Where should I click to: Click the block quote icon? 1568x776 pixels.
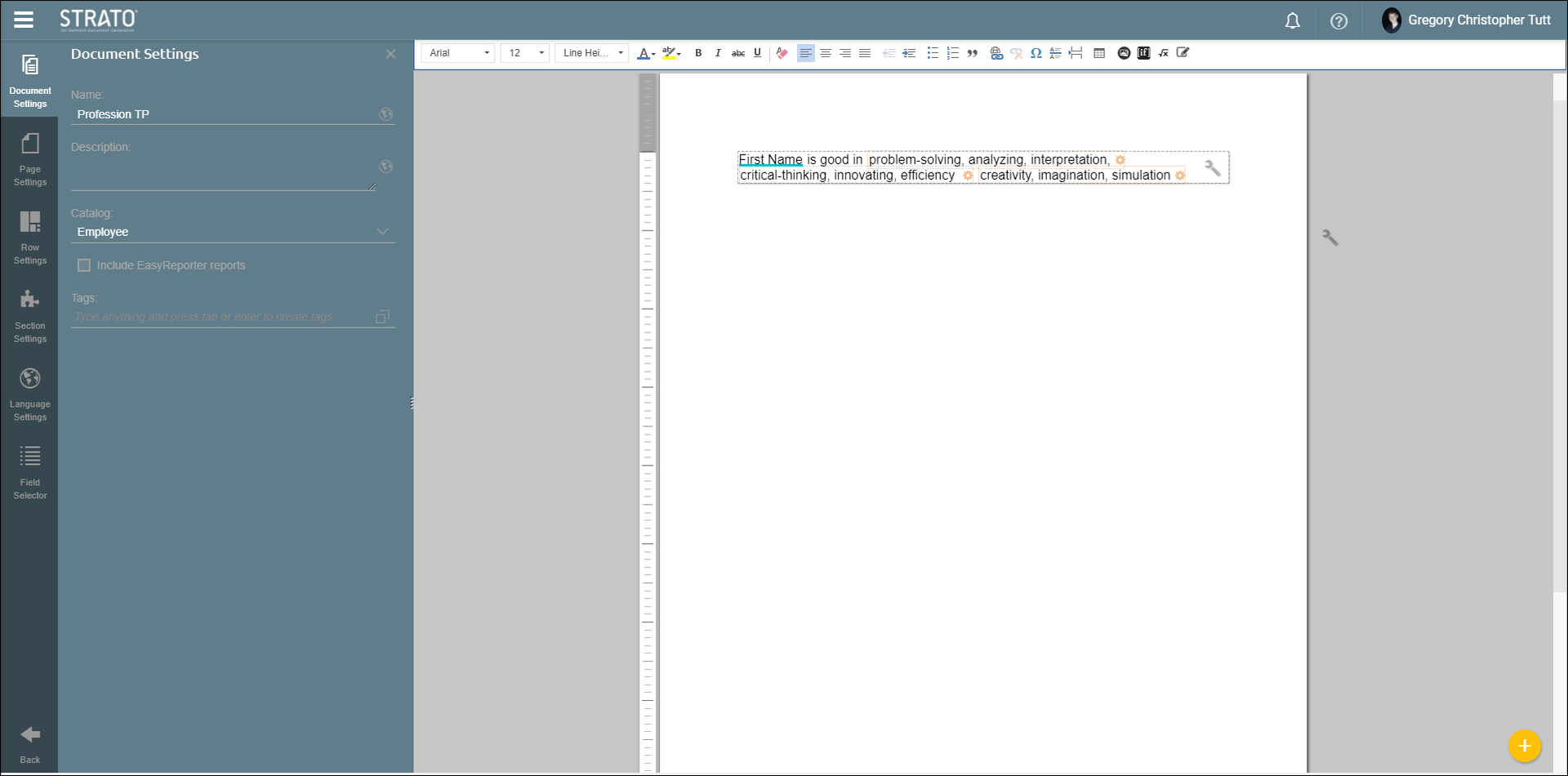pos(973,53)
